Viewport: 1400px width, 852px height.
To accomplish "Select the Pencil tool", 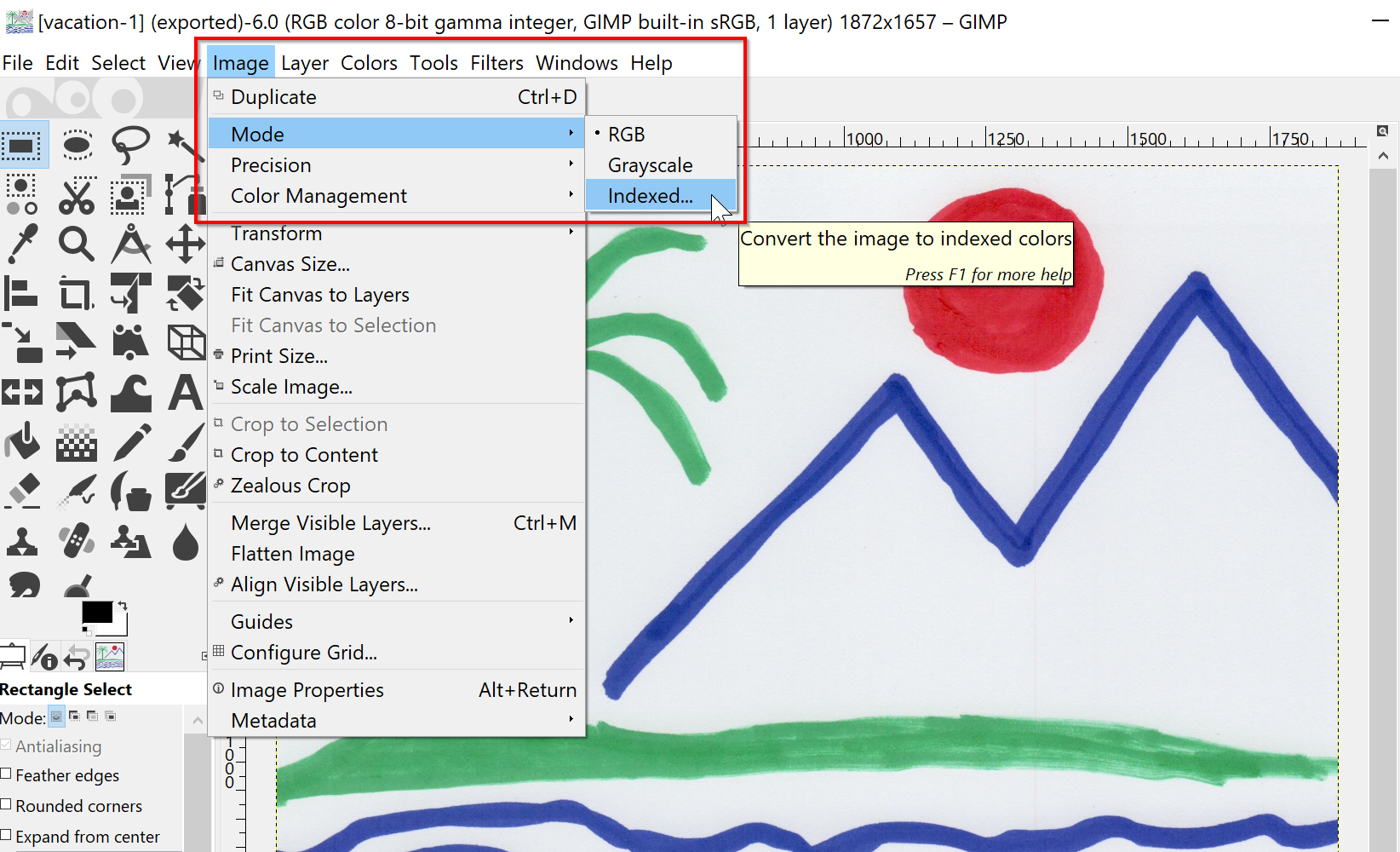I will pos(130,442).
